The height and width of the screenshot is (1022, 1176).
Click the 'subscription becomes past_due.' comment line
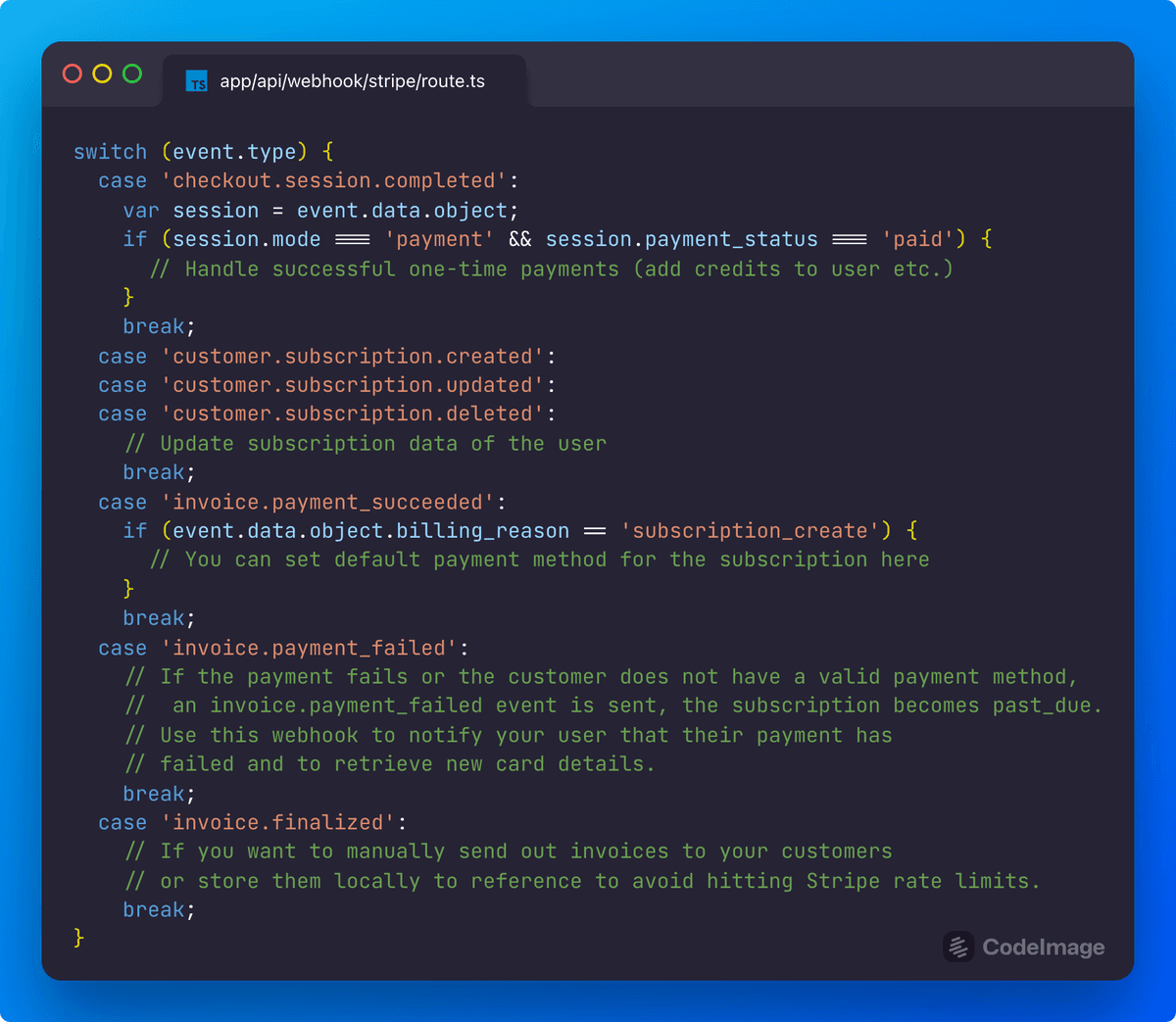(613, 706)
